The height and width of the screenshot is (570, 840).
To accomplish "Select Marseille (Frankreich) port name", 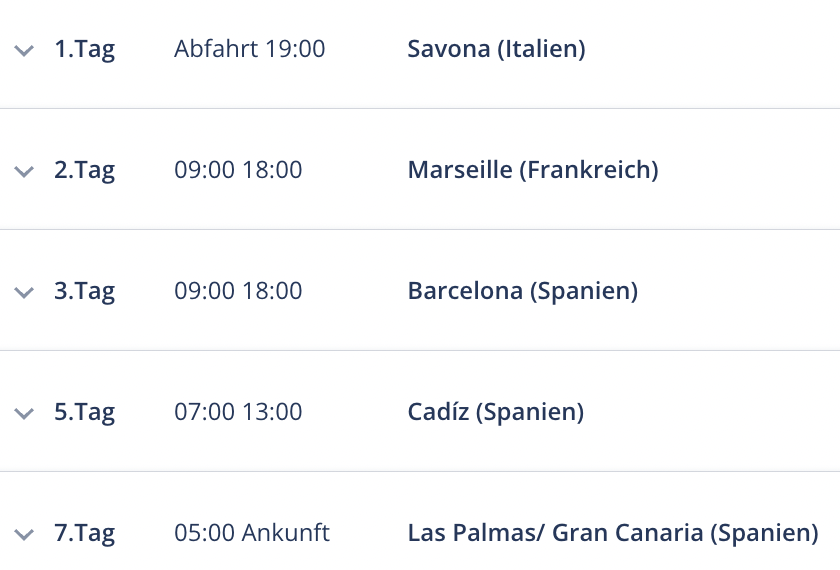I will [533, 170].
